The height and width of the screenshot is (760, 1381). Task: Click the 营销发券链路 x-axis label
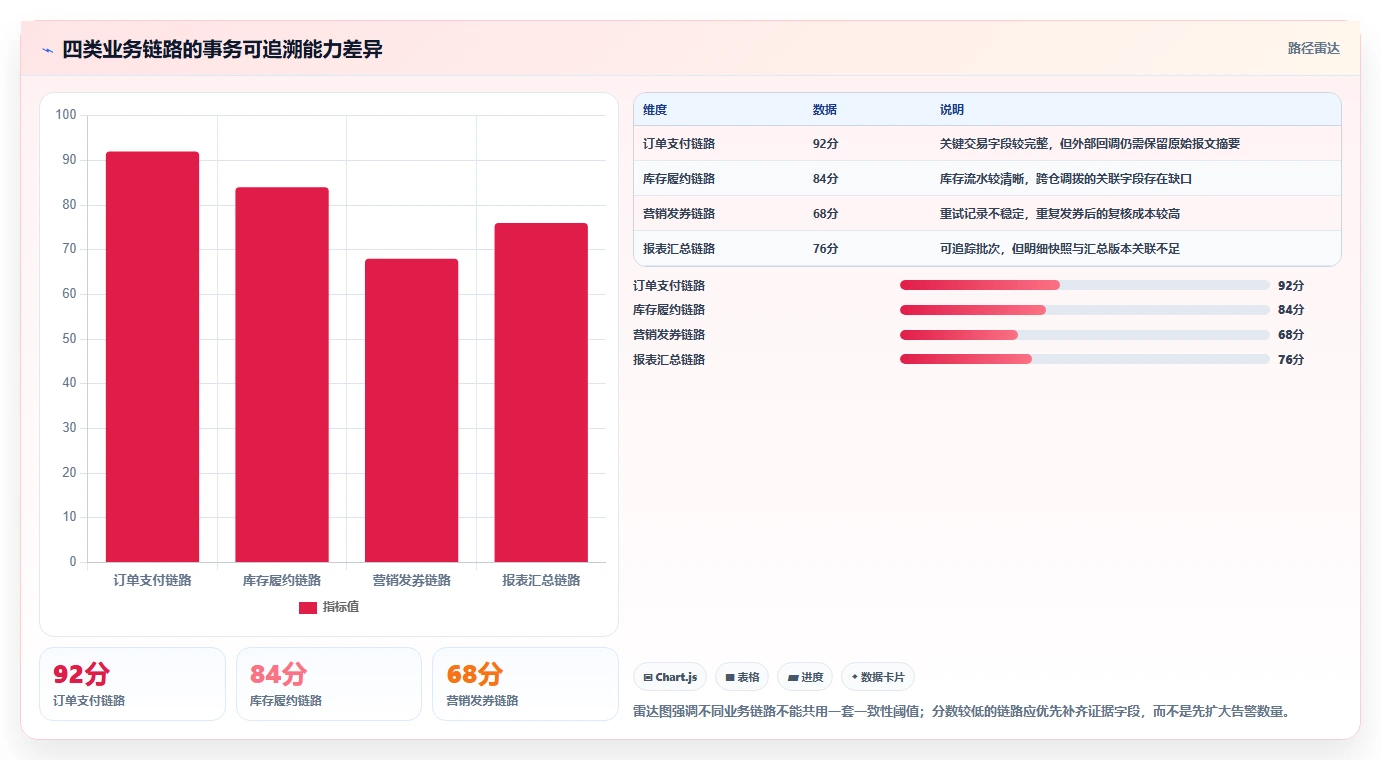(x=411, y=580)
